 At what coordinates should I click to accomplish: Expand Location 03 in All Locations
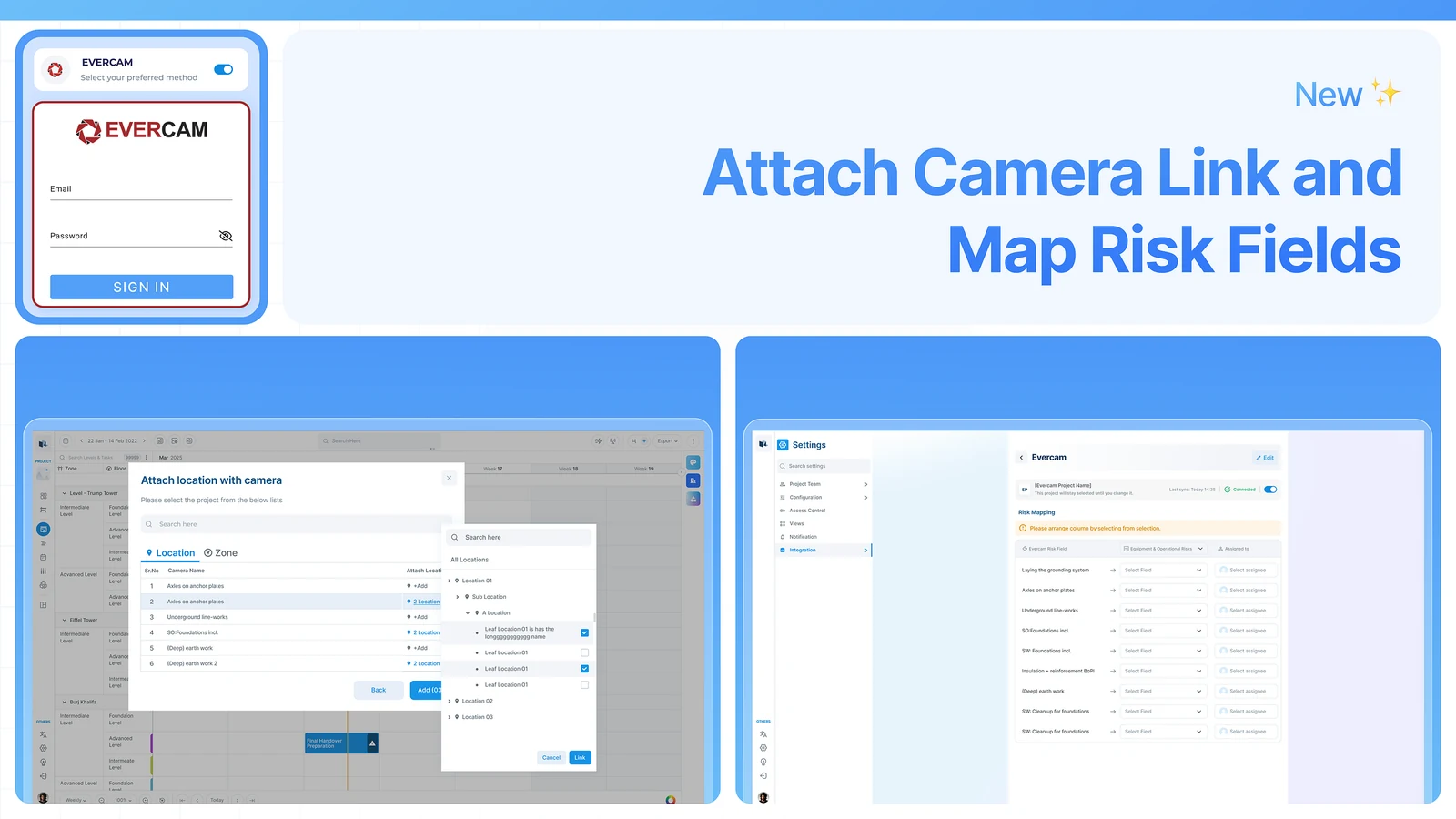click(x=450, y=717)
